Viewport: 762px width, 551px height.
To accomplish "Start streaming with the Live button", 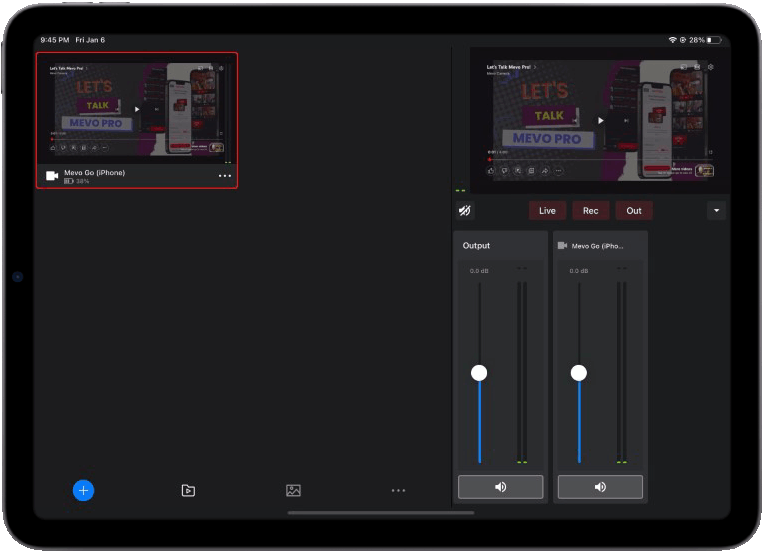I will tap(547, 211).
